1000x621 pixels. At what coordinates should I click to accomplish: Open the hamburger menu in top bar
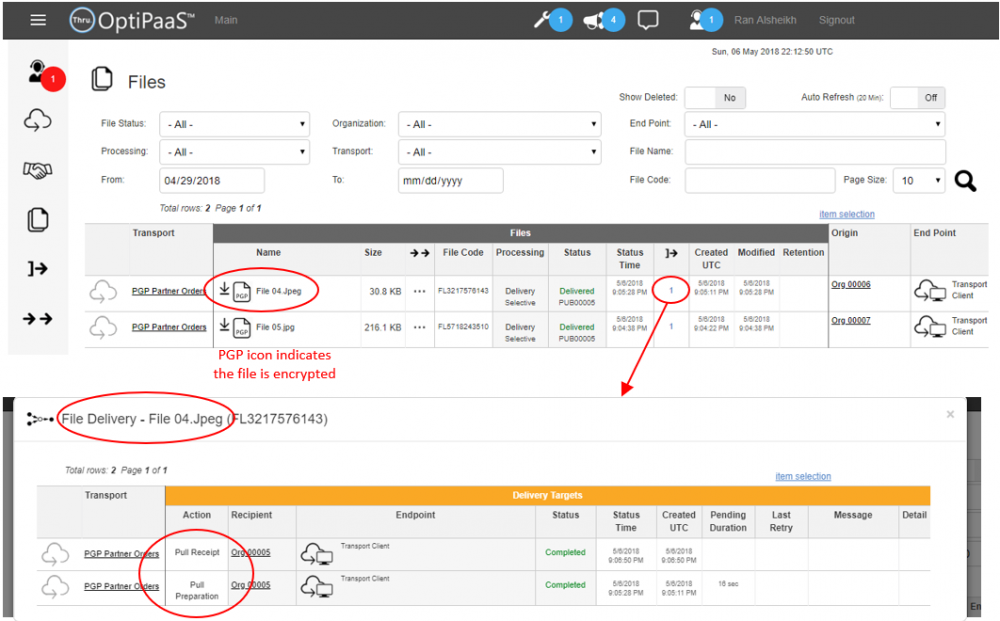pos(38,20)
